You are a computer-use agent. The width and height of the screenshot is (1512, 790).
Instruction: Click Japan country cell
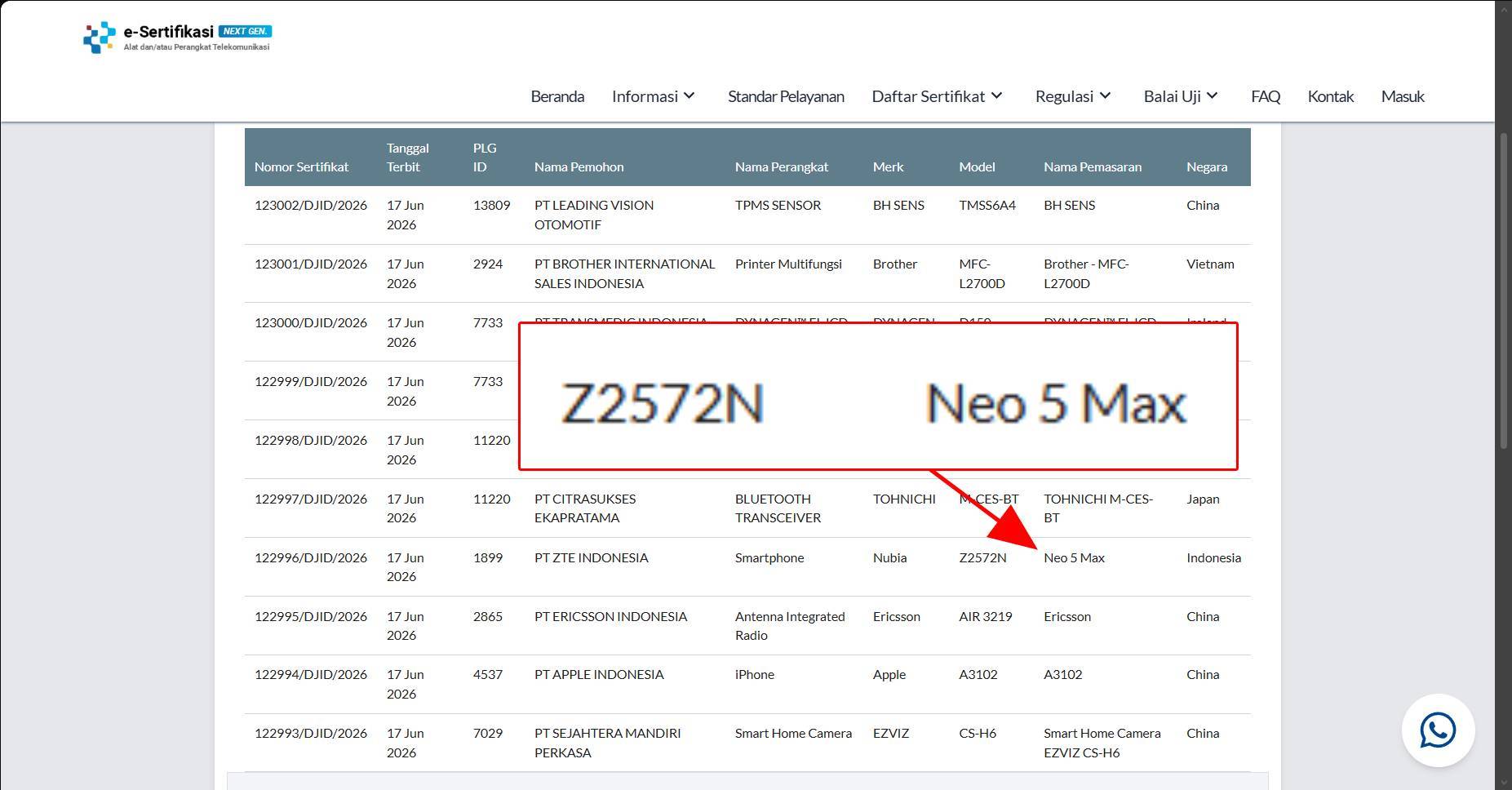[1203, 499]
